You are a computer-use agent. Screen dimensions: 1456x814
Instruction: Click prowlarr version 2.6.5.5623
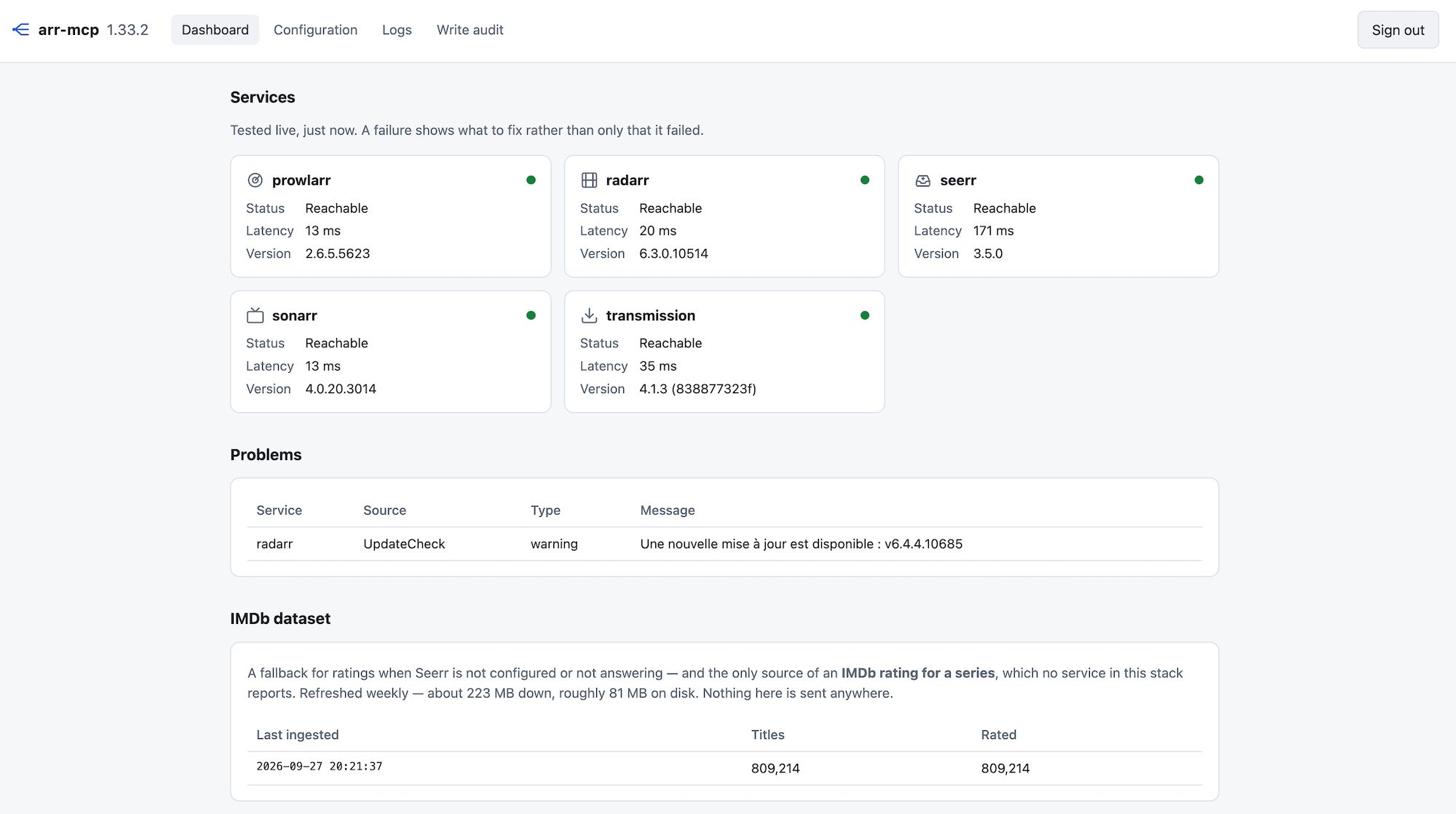[338, 253]
